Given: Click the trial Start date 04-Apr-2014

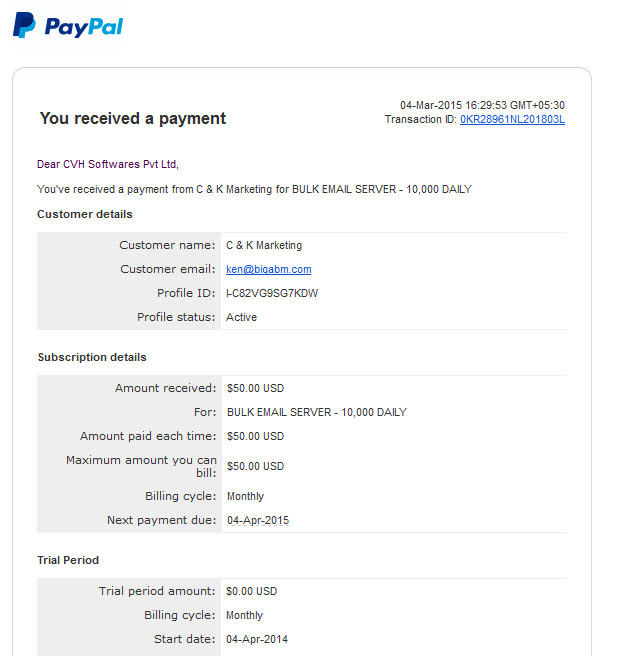Looking at the screenshot, I should [x=257, y=639].
